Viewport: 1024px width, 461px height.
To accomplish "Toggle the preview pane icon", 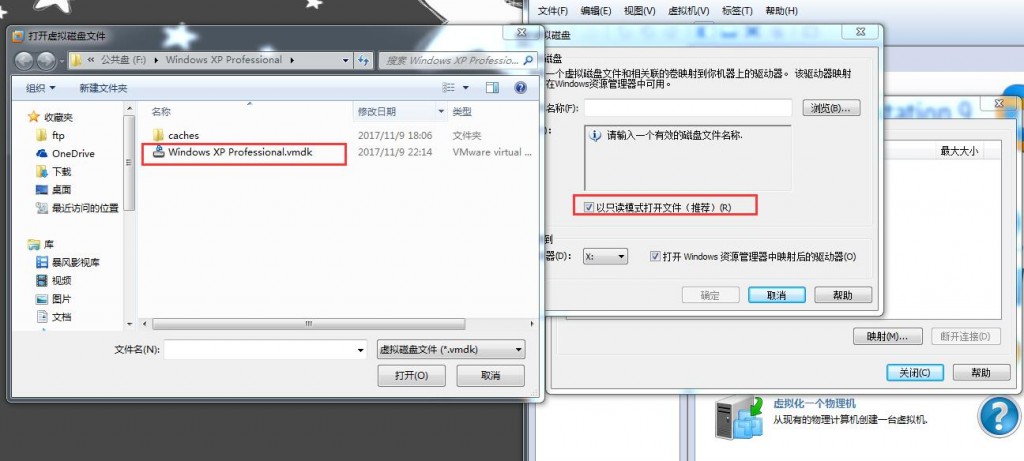I will click(492, 87).
